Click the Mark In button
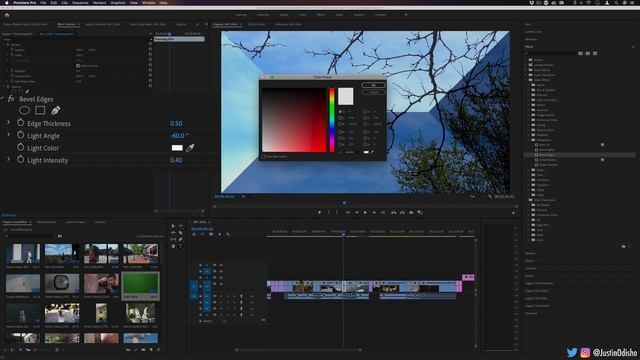This screenshot has height=360, width=640. (x=329, y=212)
